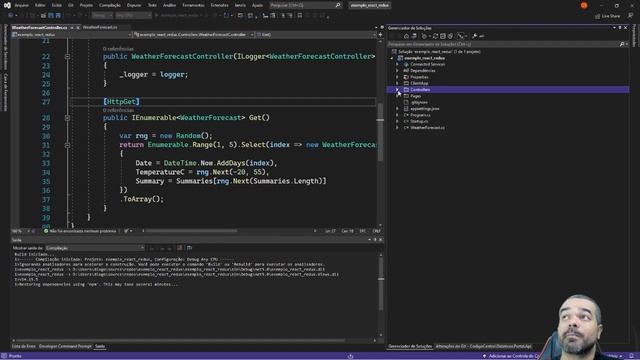This screenshot has width=640, height=360.
Task: Open the Debug configuration dropdown
Action: [x=102, y=16]
